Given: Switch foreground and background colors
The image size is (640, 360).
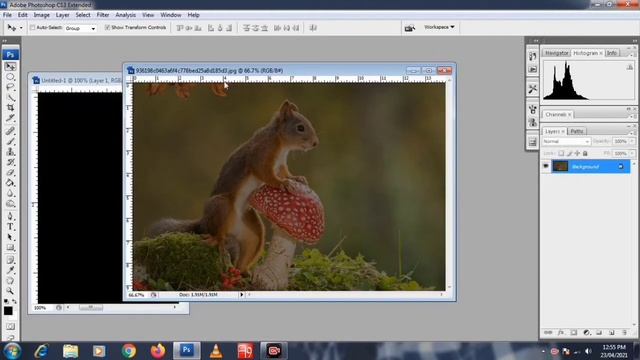Looking at the screenshot, I should [14, 302].
